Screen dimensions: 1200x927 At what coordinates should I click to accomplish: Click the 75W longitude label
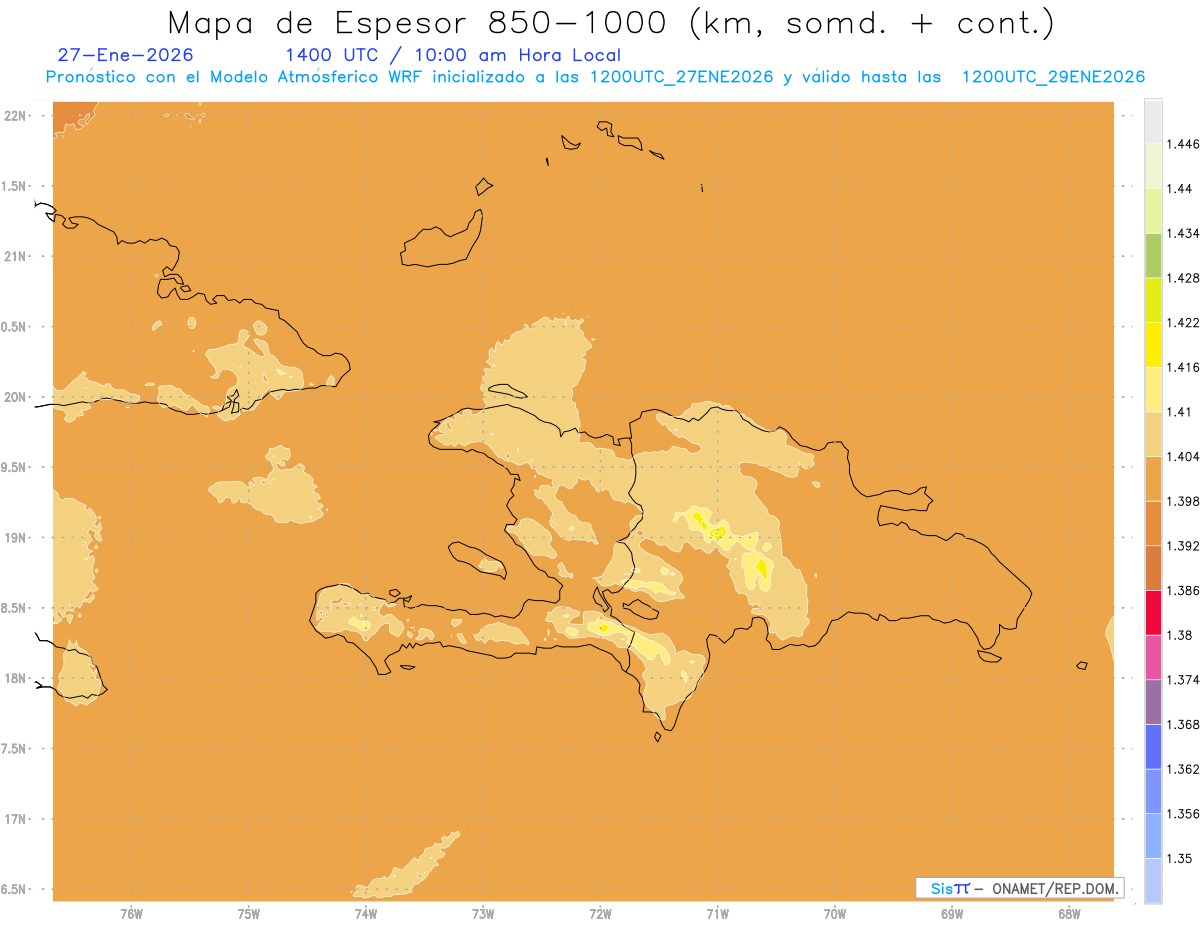(249, 914)
